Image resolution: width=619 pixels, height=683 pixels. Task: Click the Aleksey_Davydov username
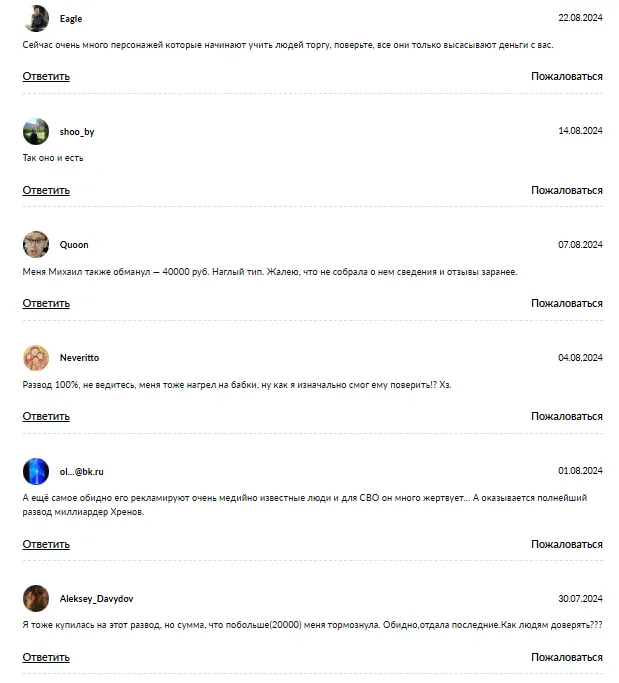(96, 599)
